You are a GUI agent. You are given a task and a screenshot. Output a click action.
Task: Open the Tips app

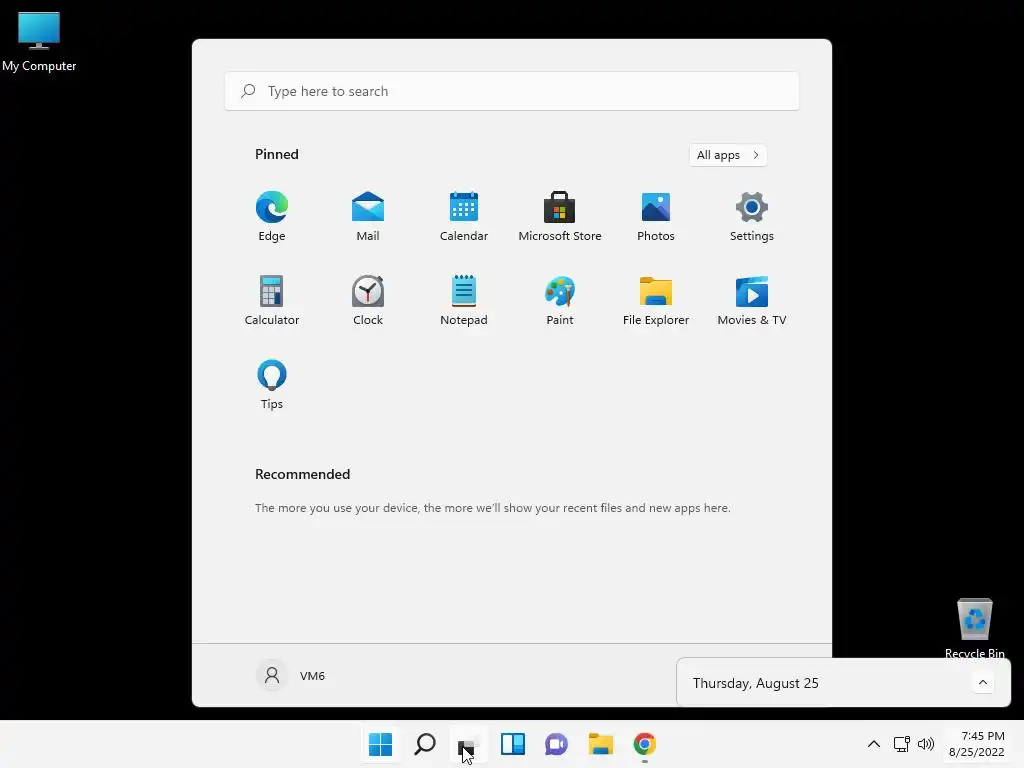tap(272, 384)
